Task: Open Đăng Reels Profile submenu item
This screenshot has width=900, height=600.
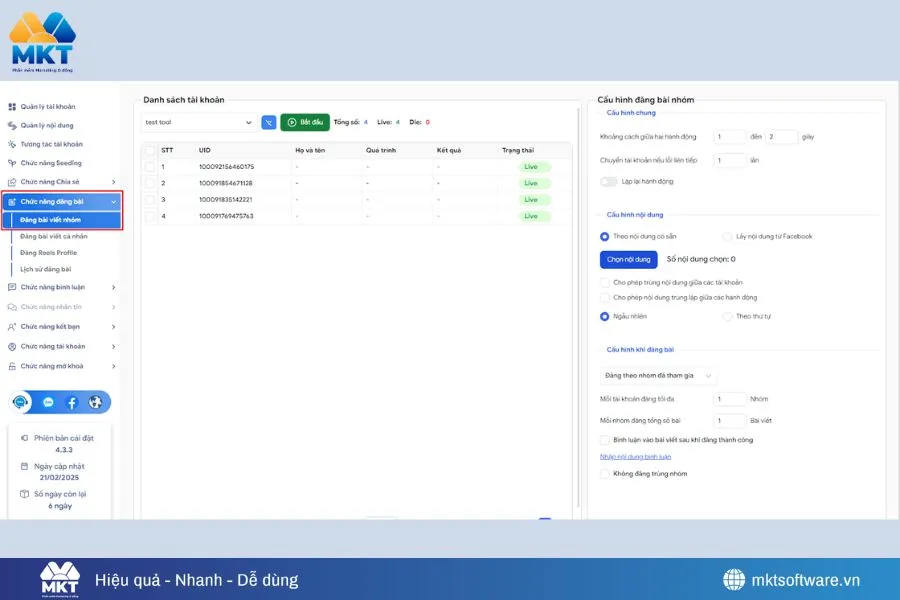Action: 48,253
